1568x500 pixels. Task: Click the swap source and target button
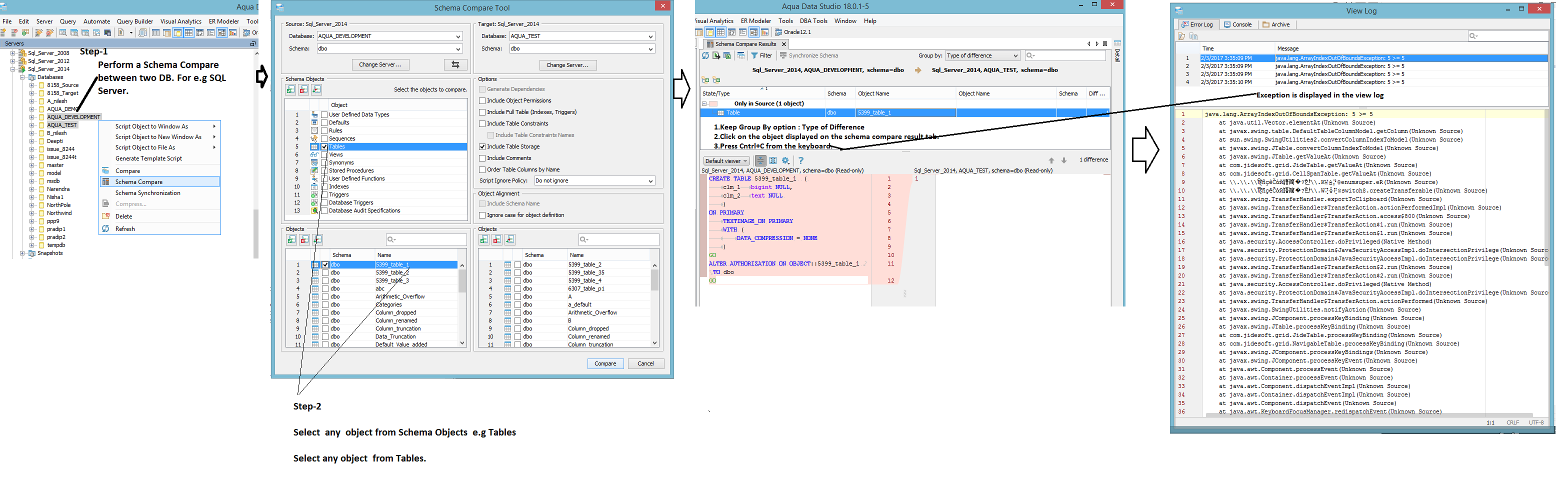455,64
